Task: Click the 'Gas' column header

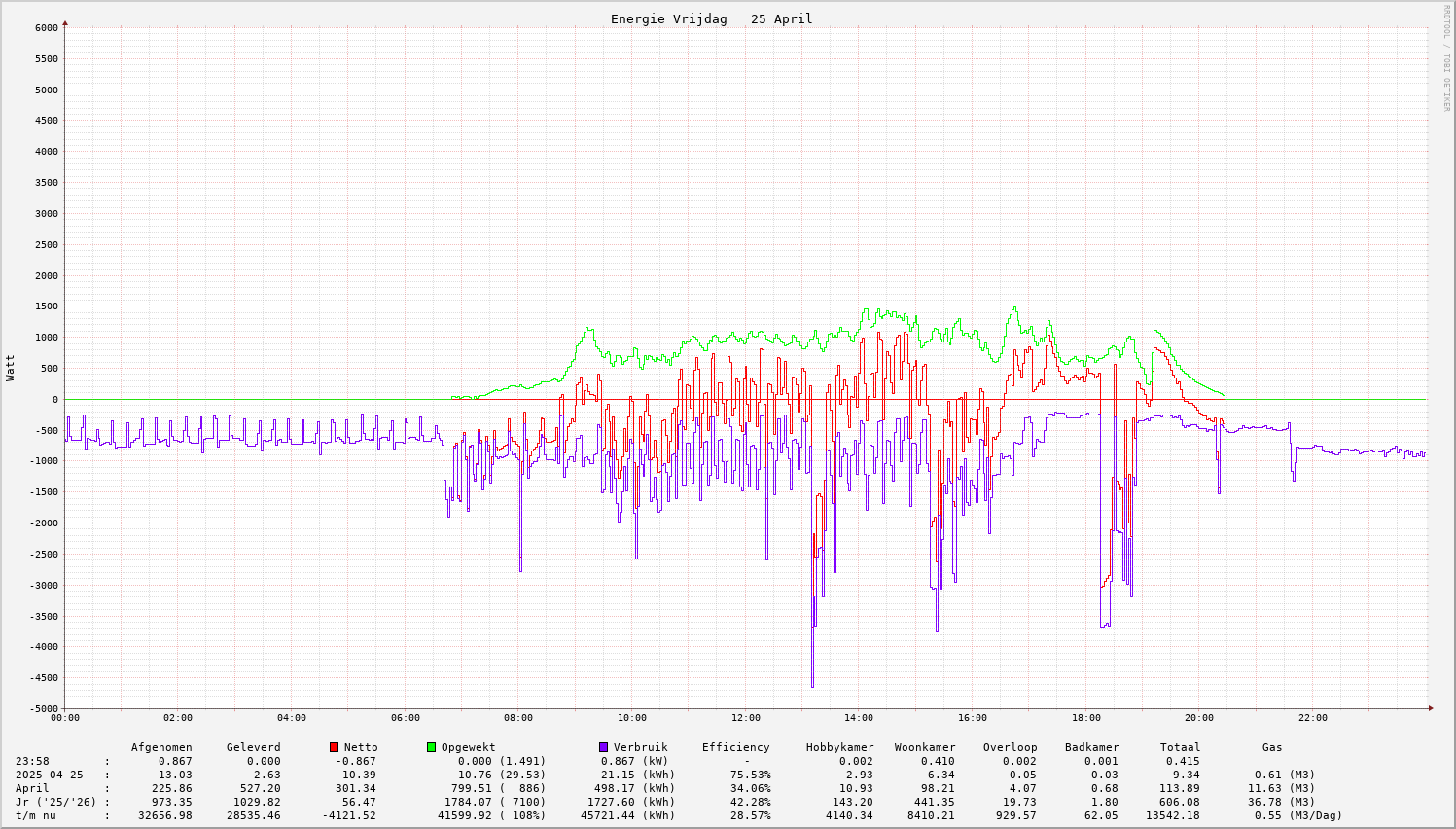Action: pyautogui.click(x=1272, y=747)
